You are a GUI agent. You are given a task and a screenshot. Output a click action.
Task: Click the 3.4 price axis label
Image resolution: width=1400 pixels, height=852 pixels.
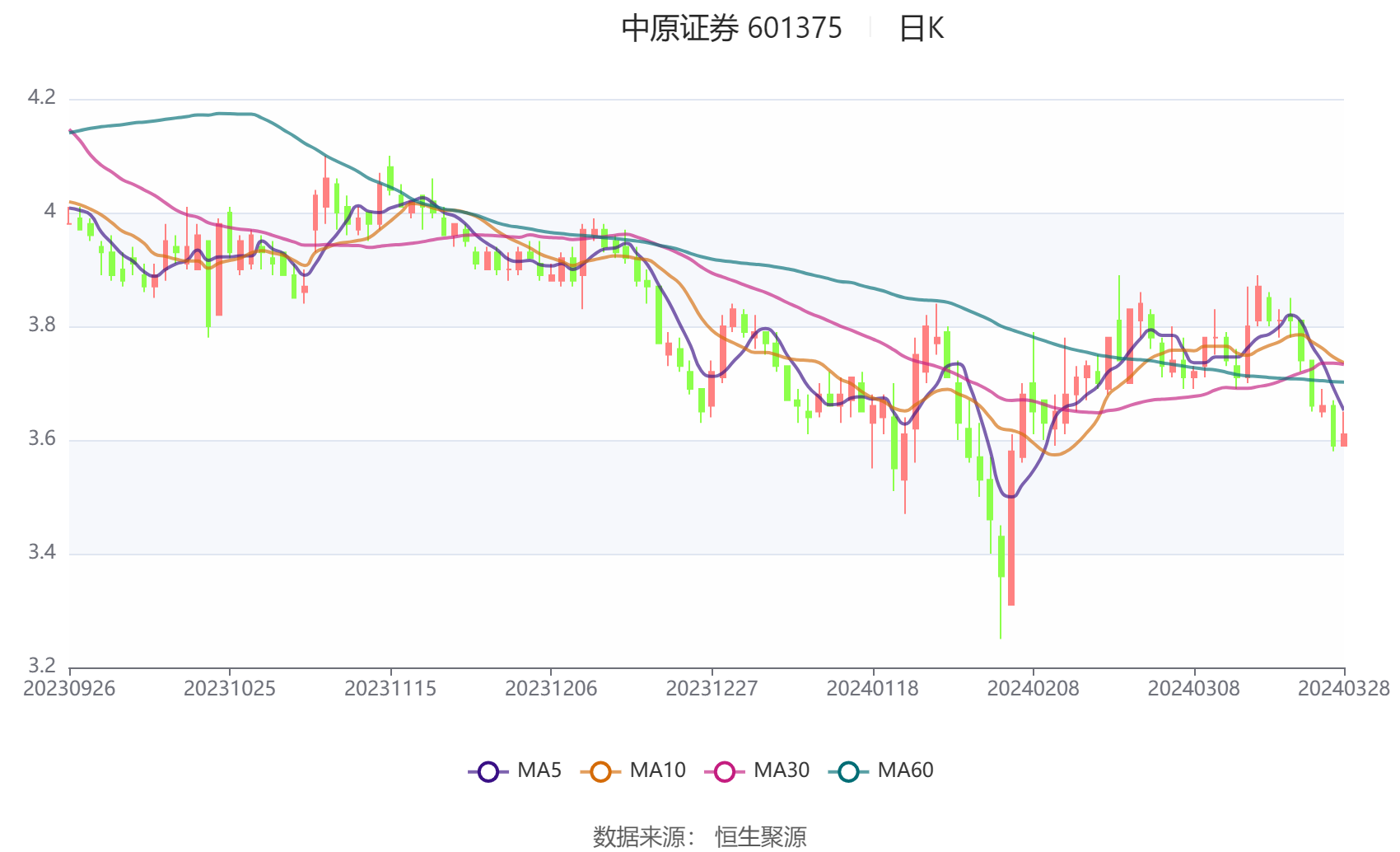pos(42,552)
